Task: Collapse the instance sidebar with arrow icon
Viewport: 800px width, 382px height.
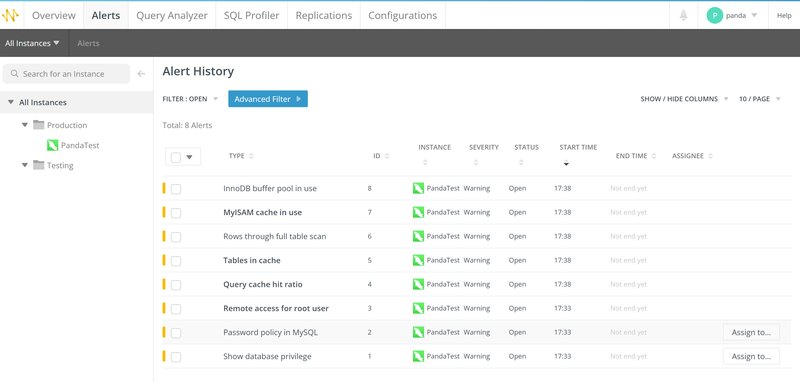Action: point(141,74)
